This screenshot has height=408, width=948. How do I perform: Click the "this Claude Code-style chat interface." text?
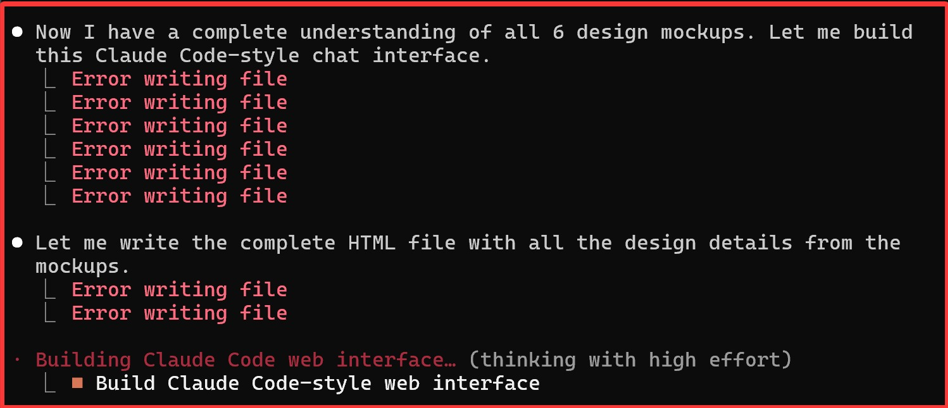coord(263,56)
